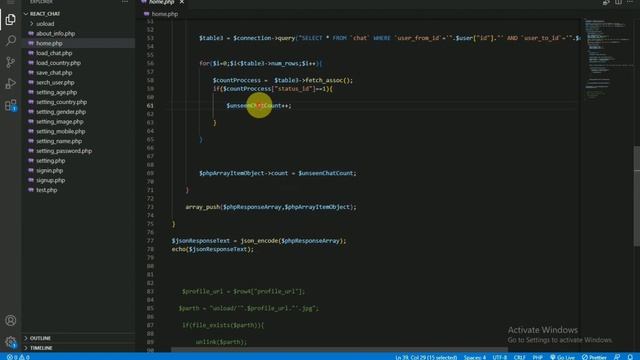
Task: Expand the upload folder
Action: tap(45, 24)
